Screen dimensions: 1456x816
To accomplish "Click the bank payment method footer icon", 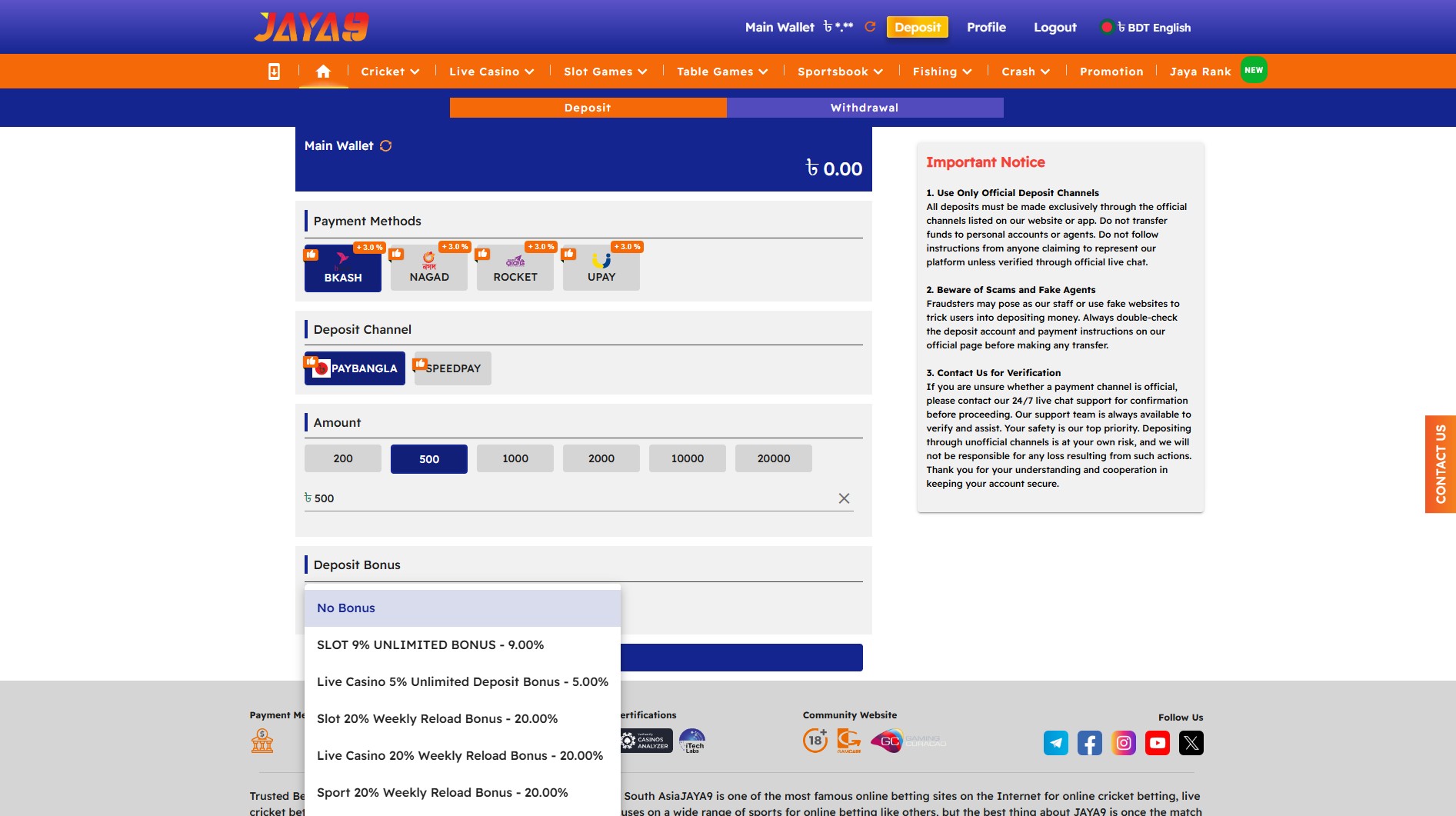I will tap(262, 741).
